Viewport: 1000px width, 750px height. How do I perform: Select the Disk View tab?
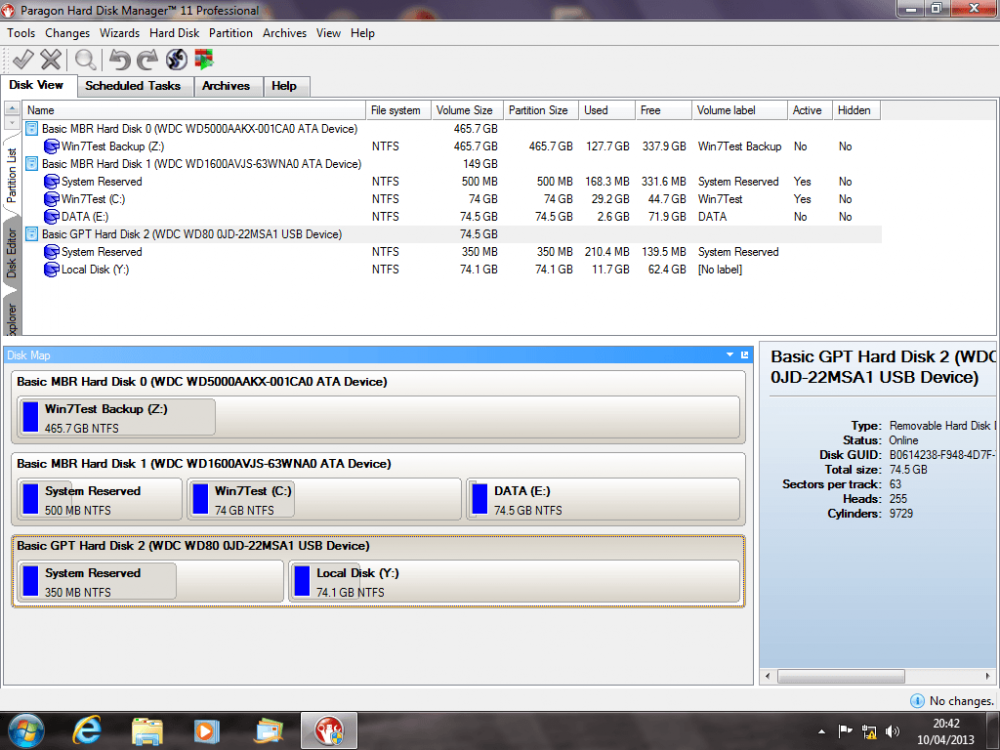point(37,85)
